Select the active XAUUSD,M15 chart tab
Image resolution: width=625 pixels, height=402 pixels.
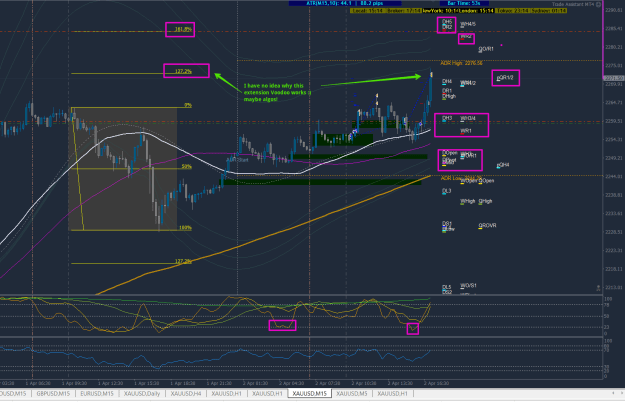(x=310, y=394)
